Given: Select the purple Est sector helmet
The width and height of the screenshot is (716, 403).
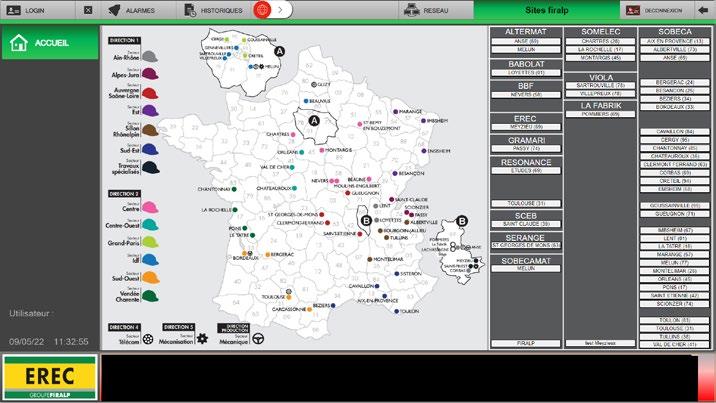Looking at the screenshot, I should (150, 110).
